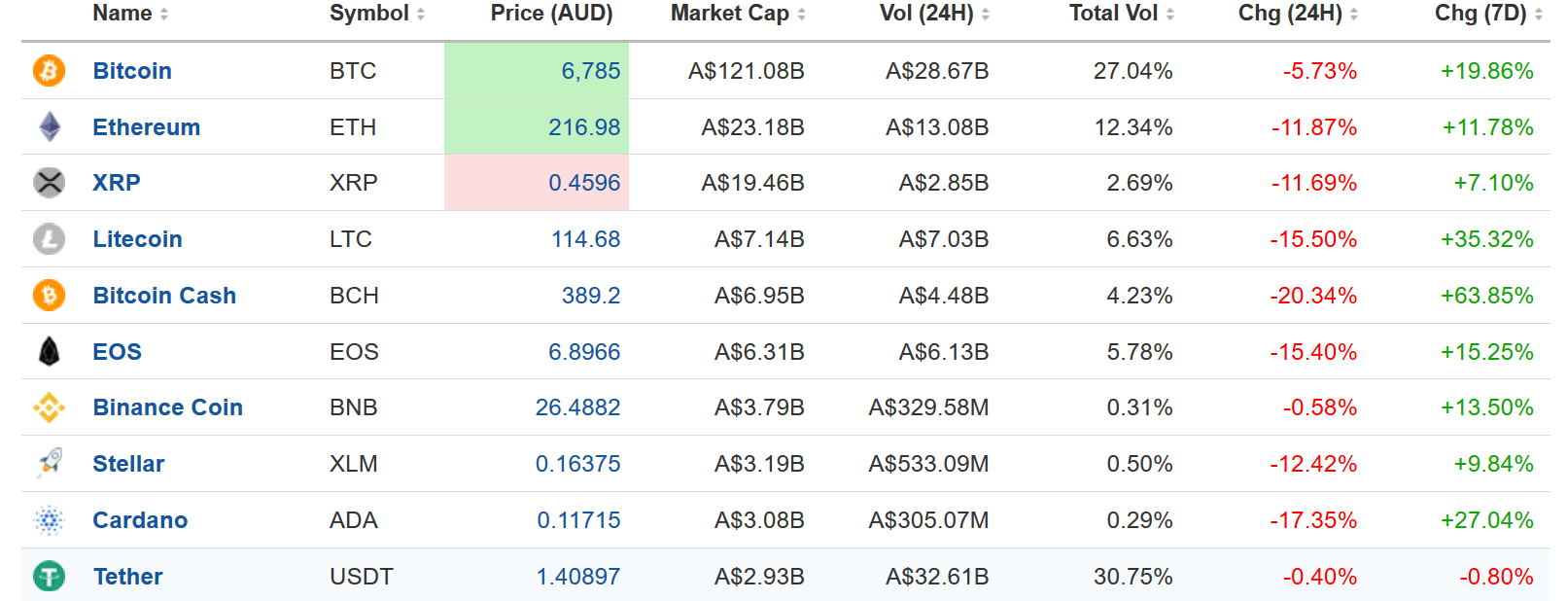
Task: Click Stellar volume A$533.09M
Action: 928,464
